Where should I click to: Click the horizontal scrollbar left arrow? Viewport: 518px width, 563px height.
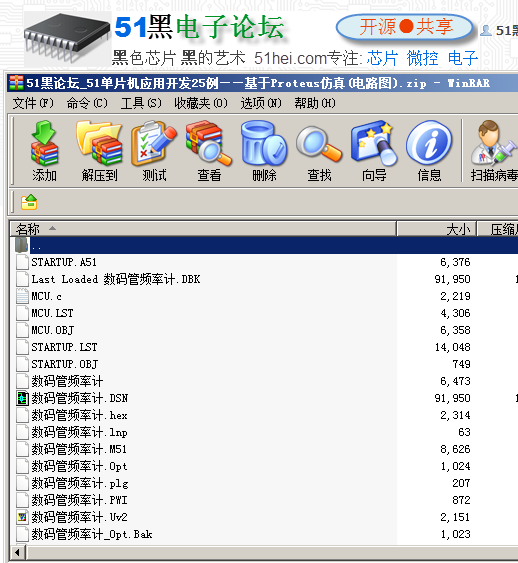17,552
